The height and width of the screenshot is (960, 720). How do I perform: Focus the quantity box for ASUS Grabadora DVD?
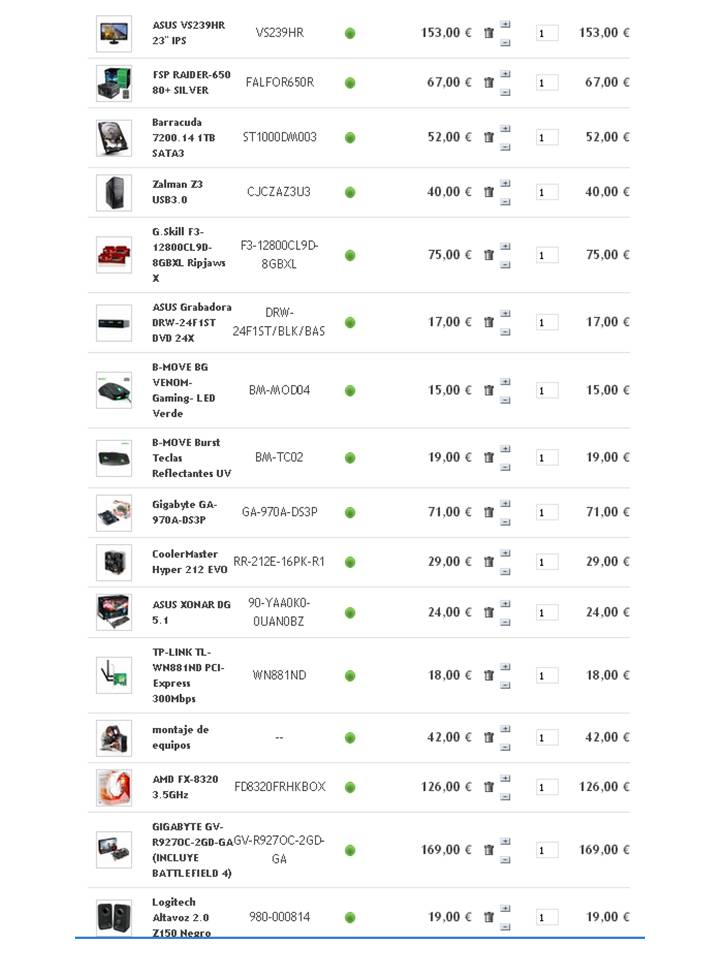click(x=547, y=323)
